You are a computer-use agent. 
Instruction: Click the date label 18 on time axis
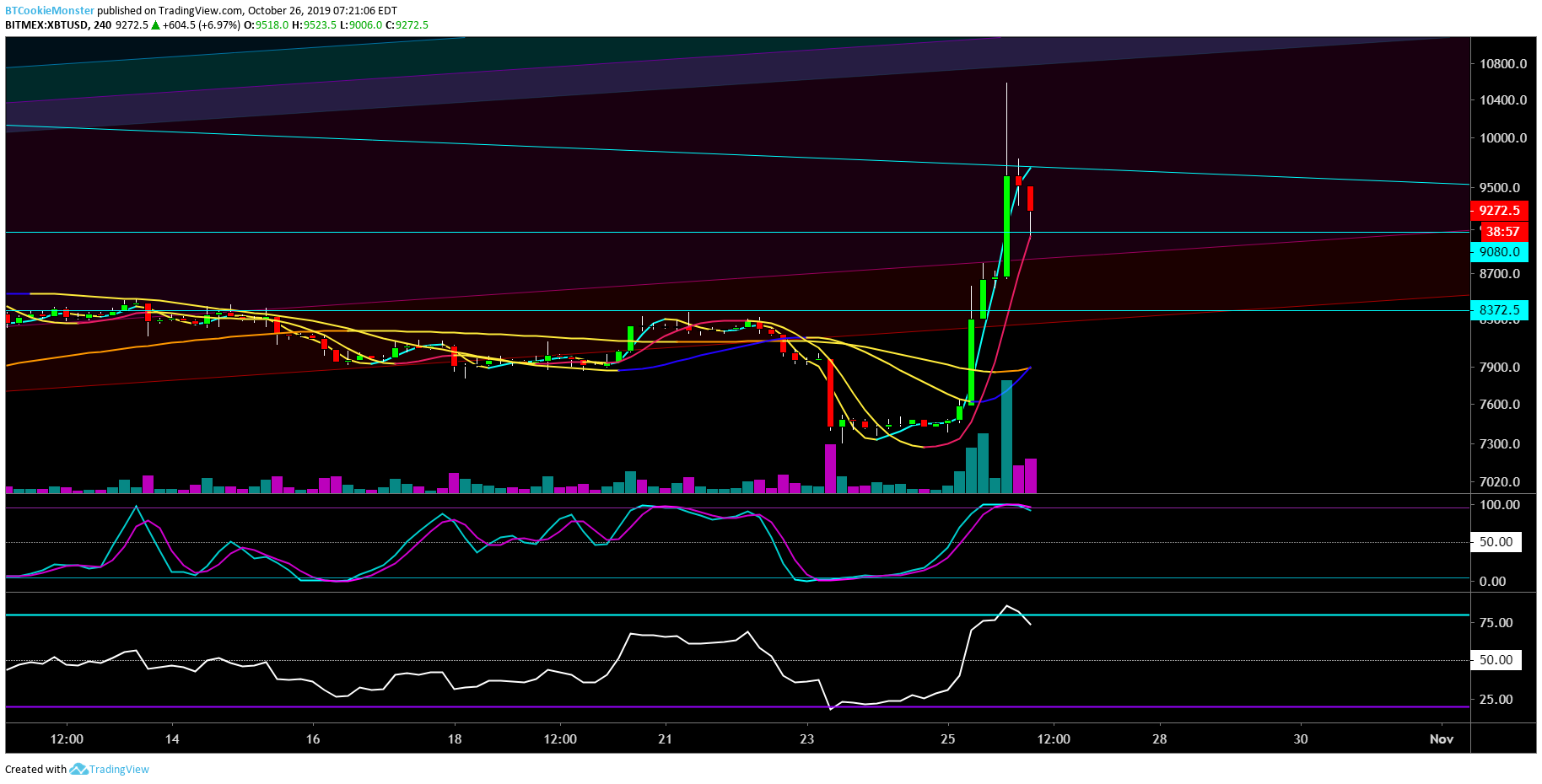[455, 739]
